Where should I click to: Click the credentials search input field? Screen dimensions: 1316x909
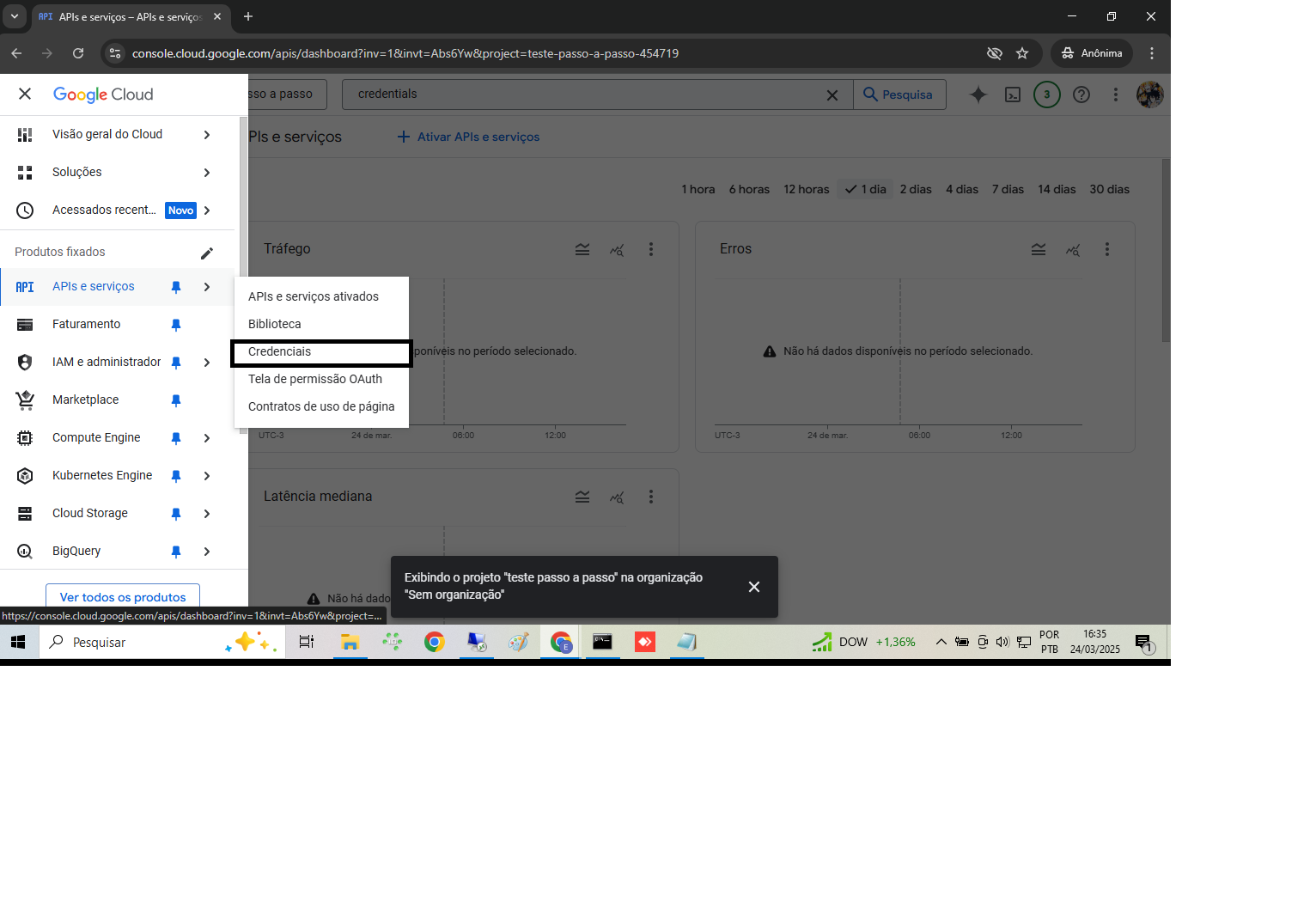point(584,95)
